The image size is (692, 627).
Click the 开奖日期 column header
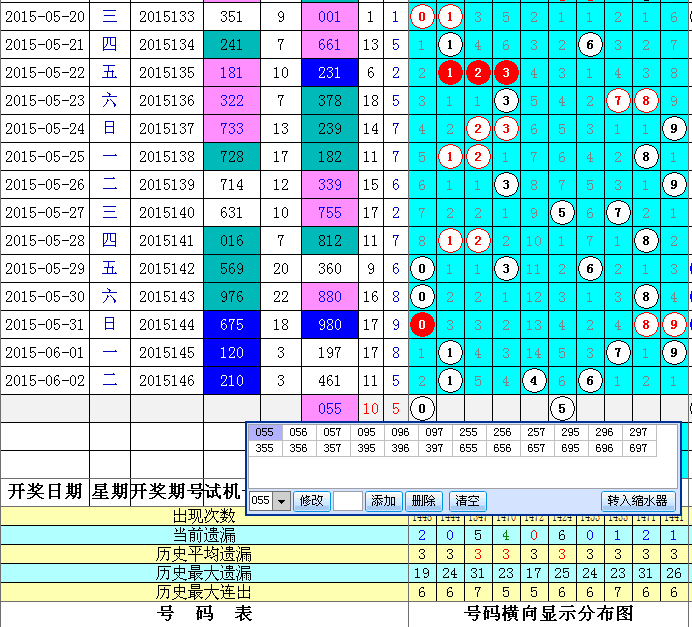point(45,490)
